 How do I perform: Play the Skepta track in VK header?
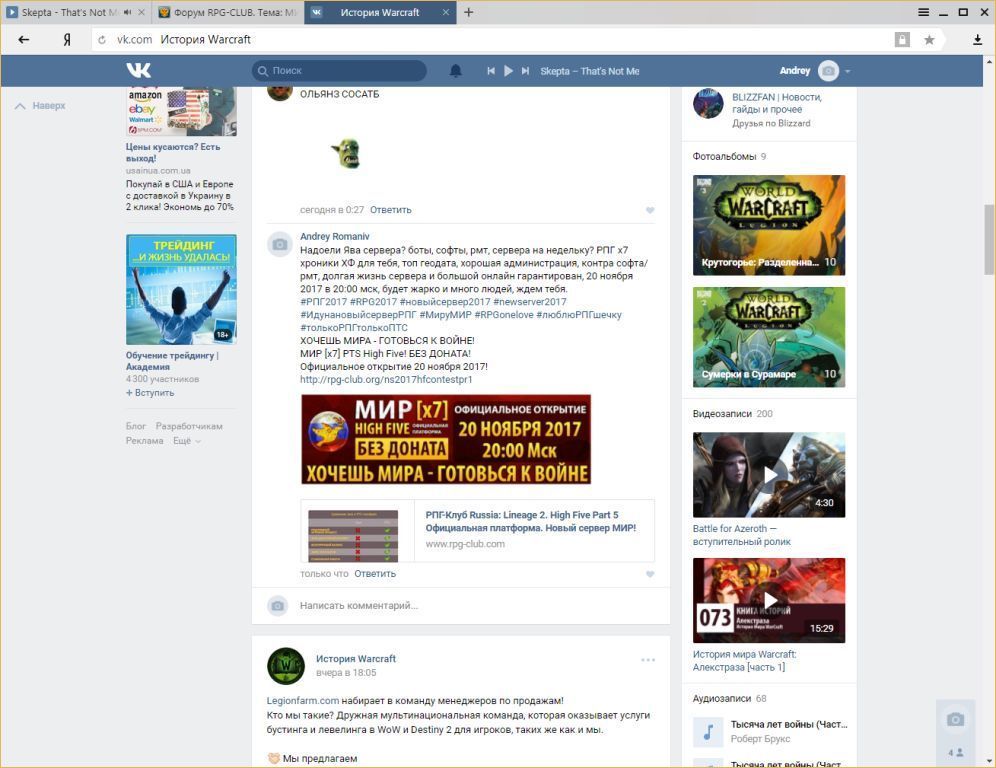(x=508, y=71)
